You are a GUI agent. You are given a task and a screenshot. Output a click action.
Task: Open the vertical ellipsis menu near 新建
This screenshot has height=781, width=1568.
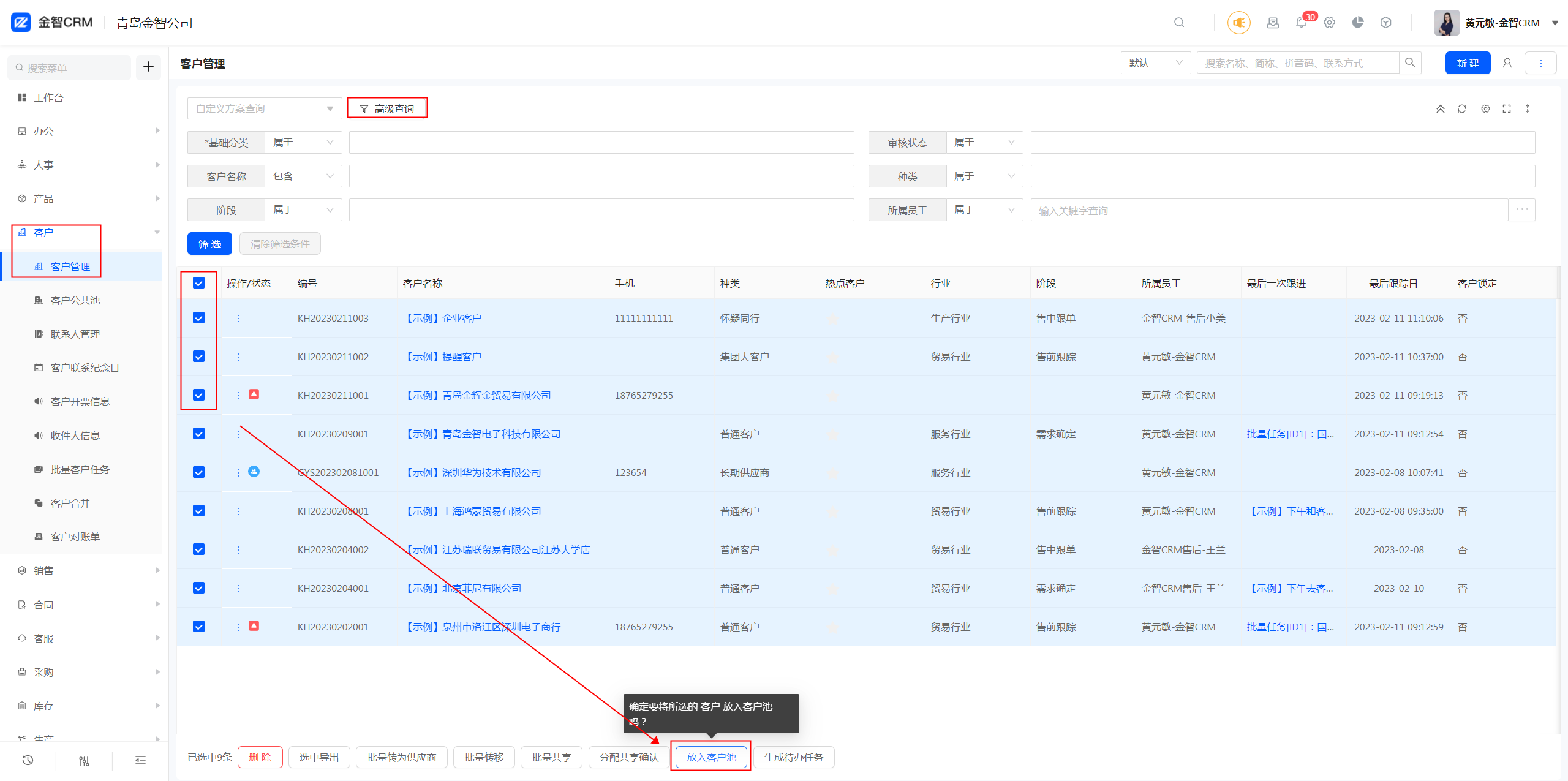(1541, 63)
